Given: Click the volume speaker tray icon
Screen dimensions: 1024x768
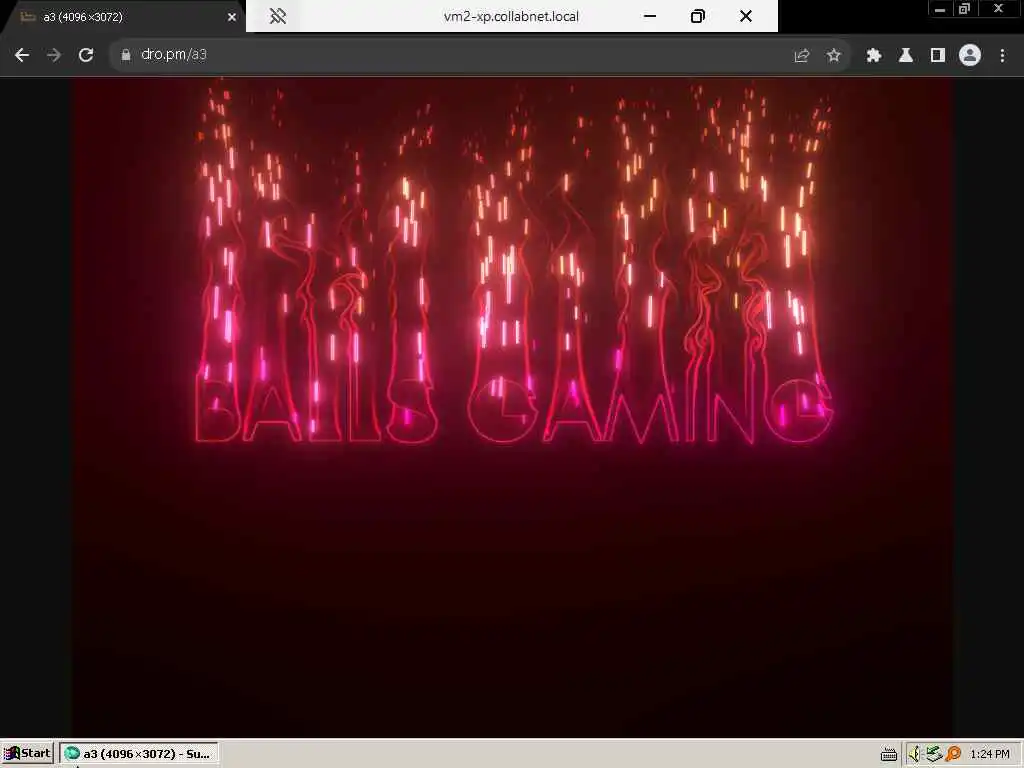Looking at the screenshot, I should [914, 754].
